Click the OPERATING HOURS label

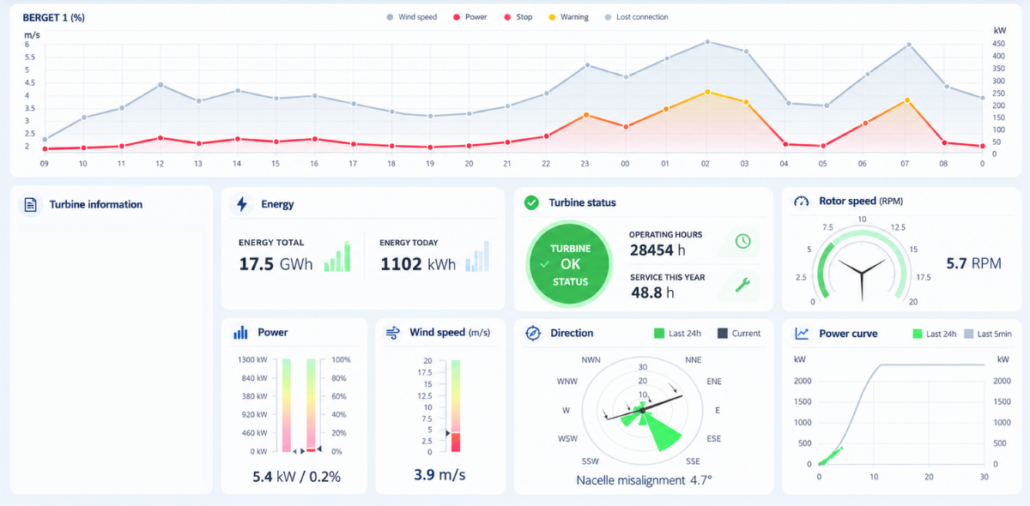pyautogui.click(x=665, y=235)
